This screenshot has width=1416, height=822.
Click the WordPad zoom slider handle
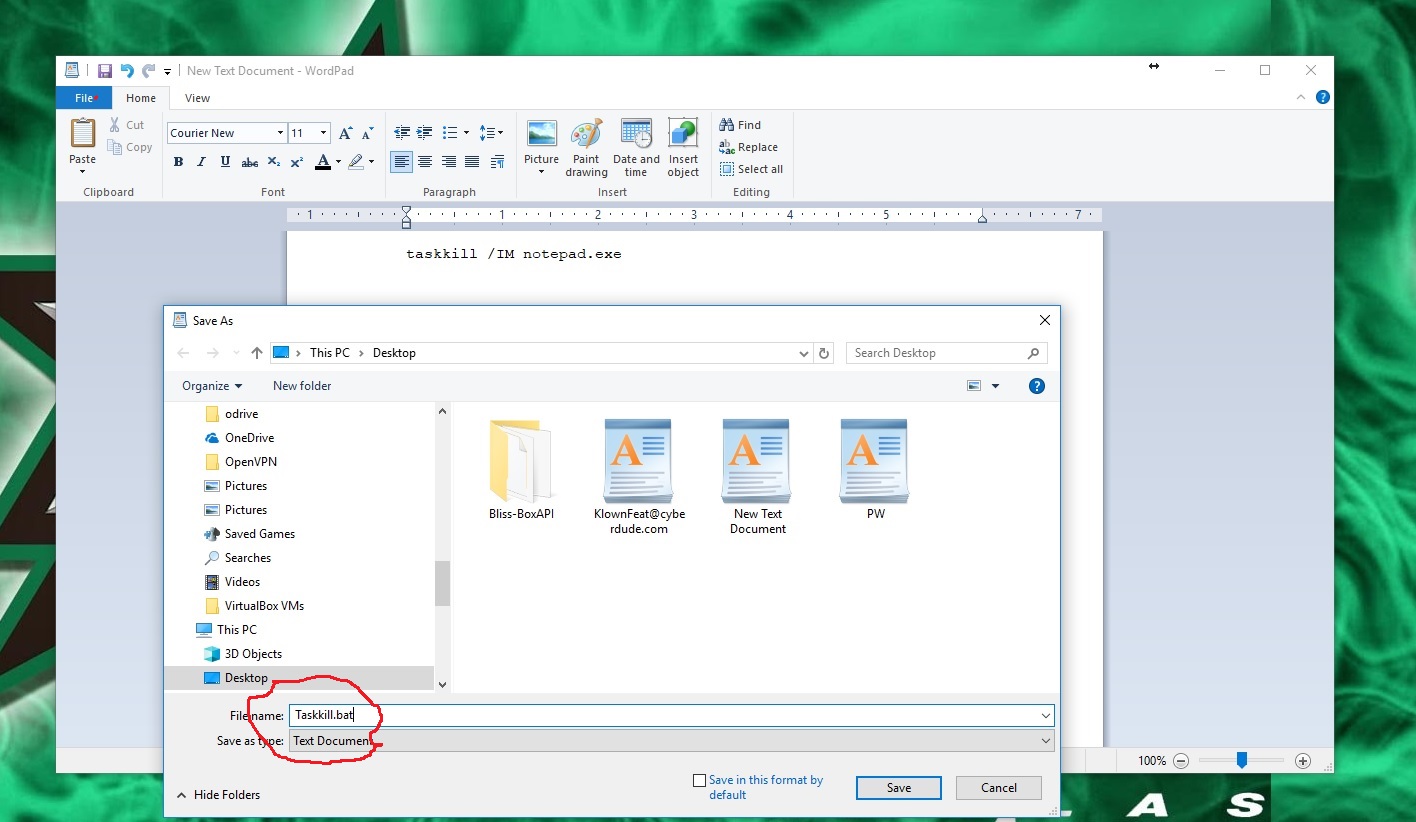(x=1242, y=761)
